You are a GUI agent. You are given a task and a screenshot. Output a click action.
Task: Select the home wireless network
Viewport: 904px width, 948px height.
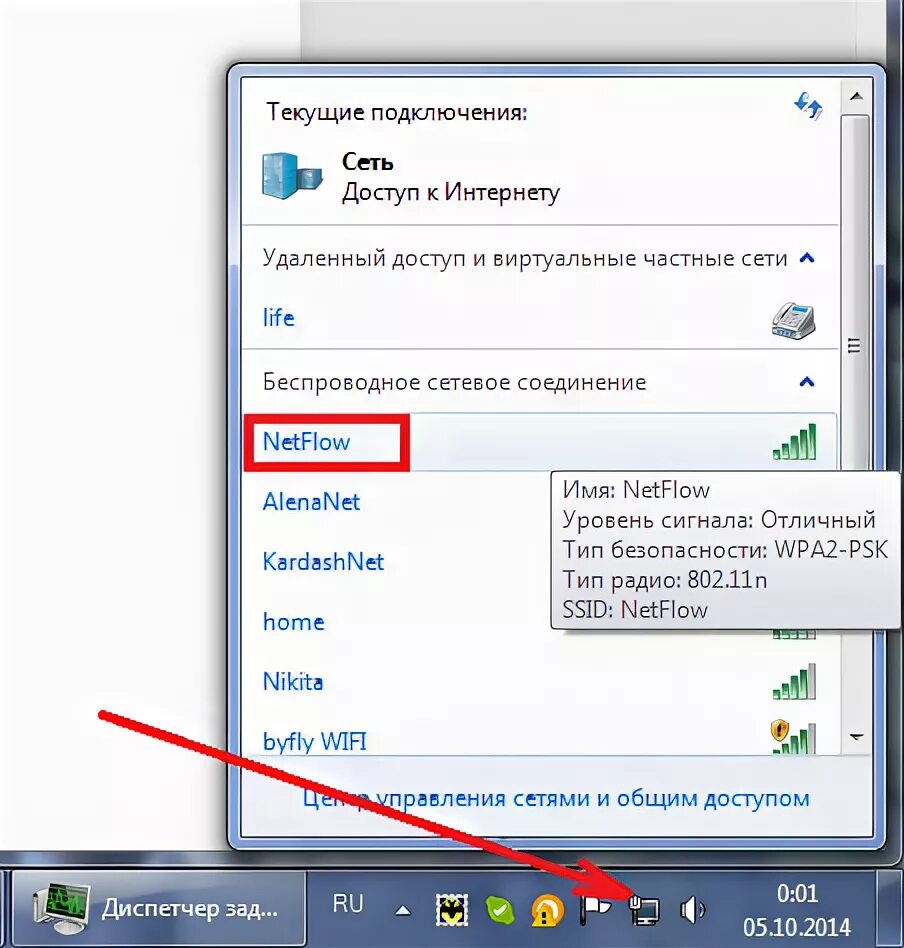293,622
